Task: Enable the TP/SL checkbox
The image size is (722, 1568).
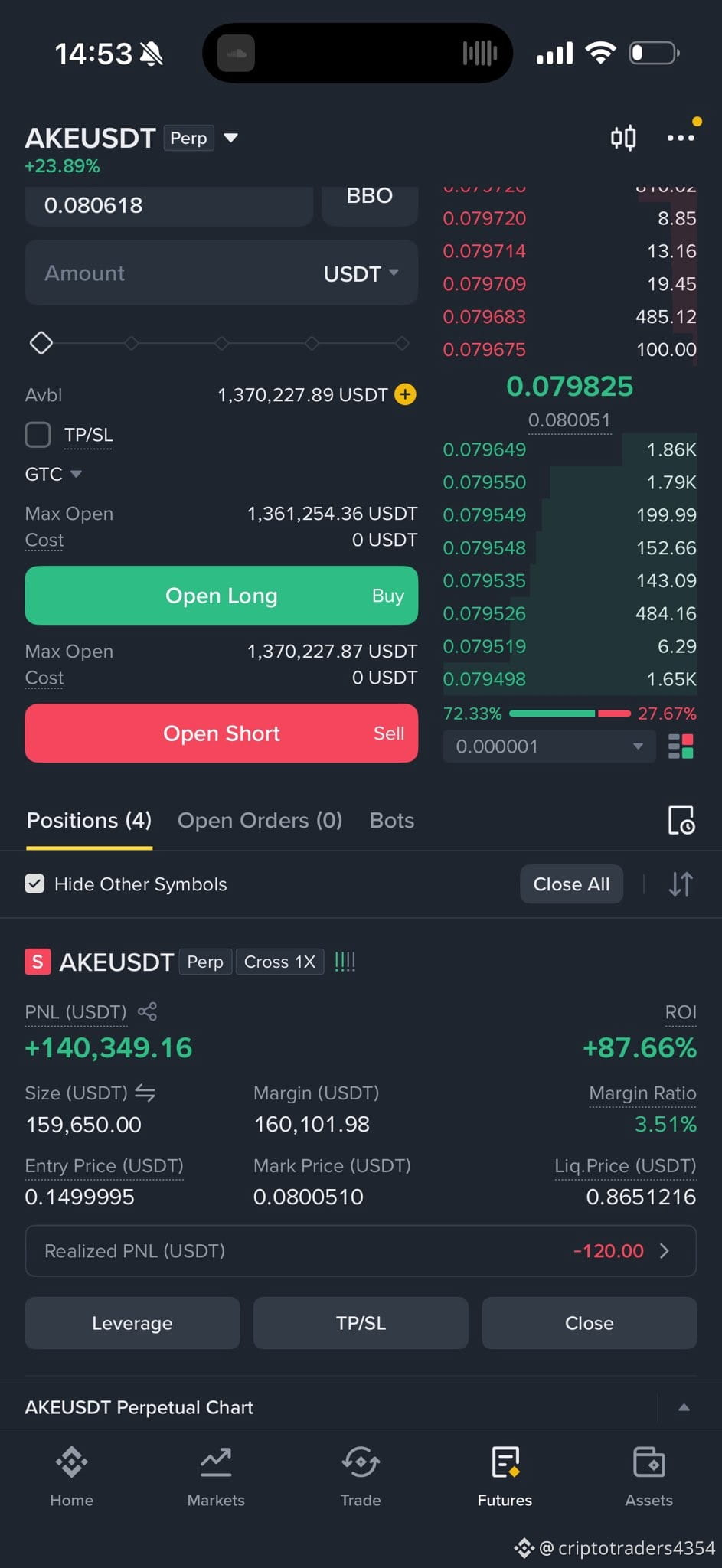Action: 38,435
